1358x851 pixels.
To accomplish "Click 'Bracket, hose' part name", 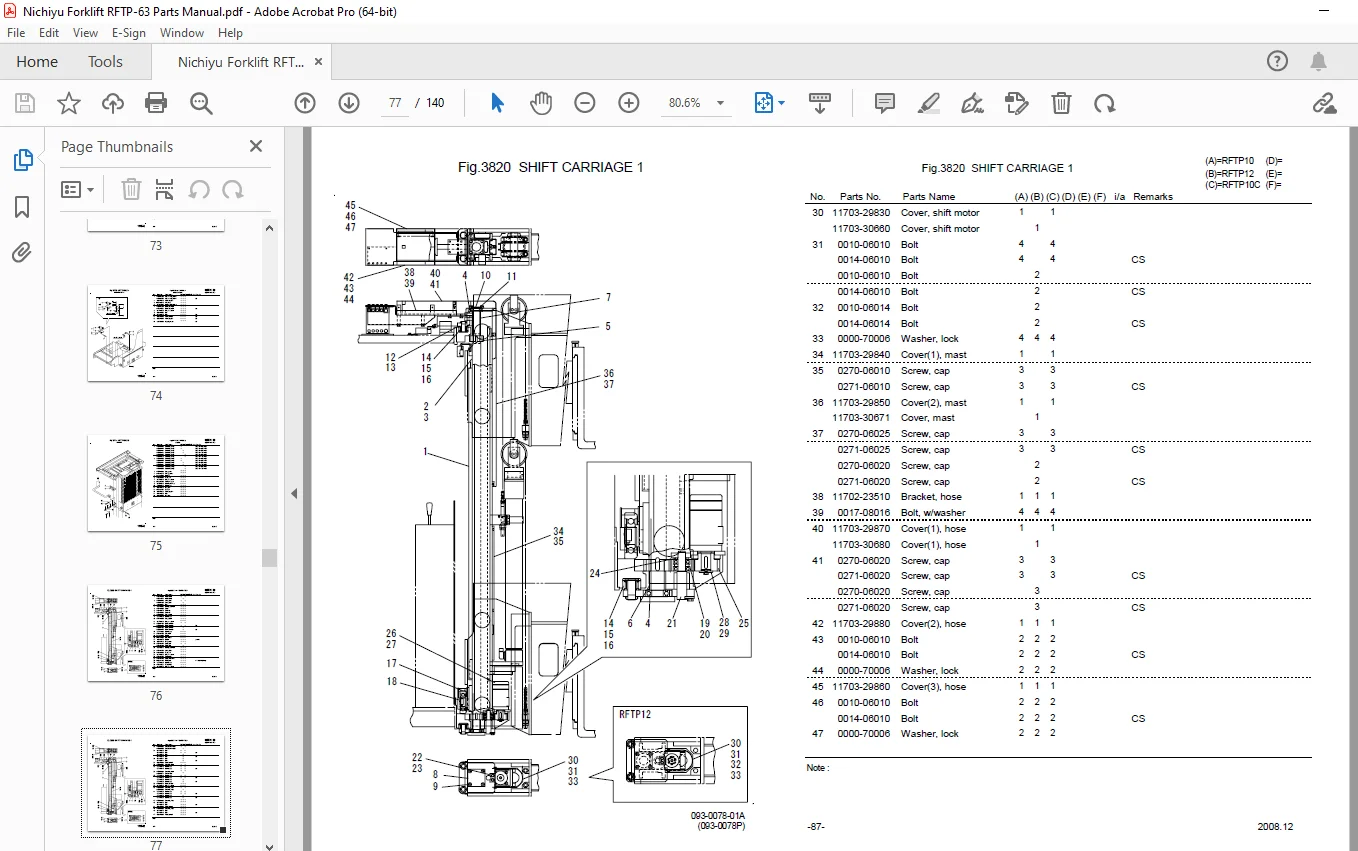I will click(932, 496).
